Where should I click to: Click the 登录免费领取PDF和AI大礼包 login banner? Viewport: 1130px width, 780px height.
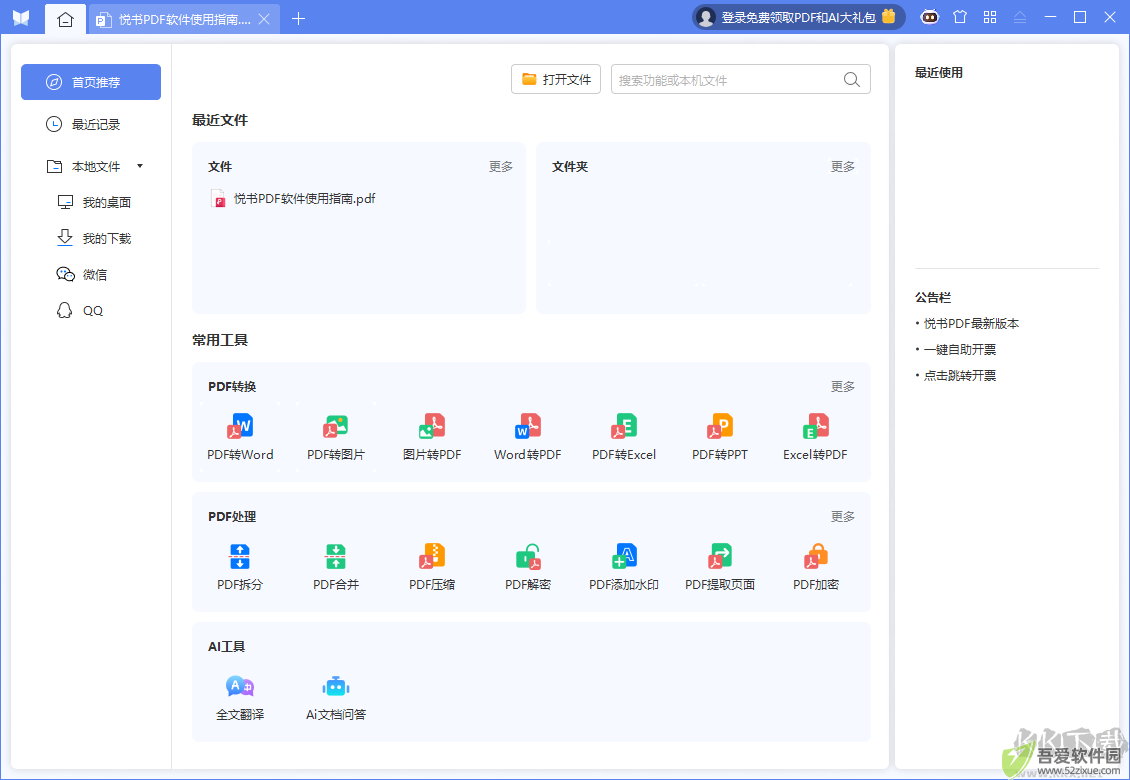[798, 17]
